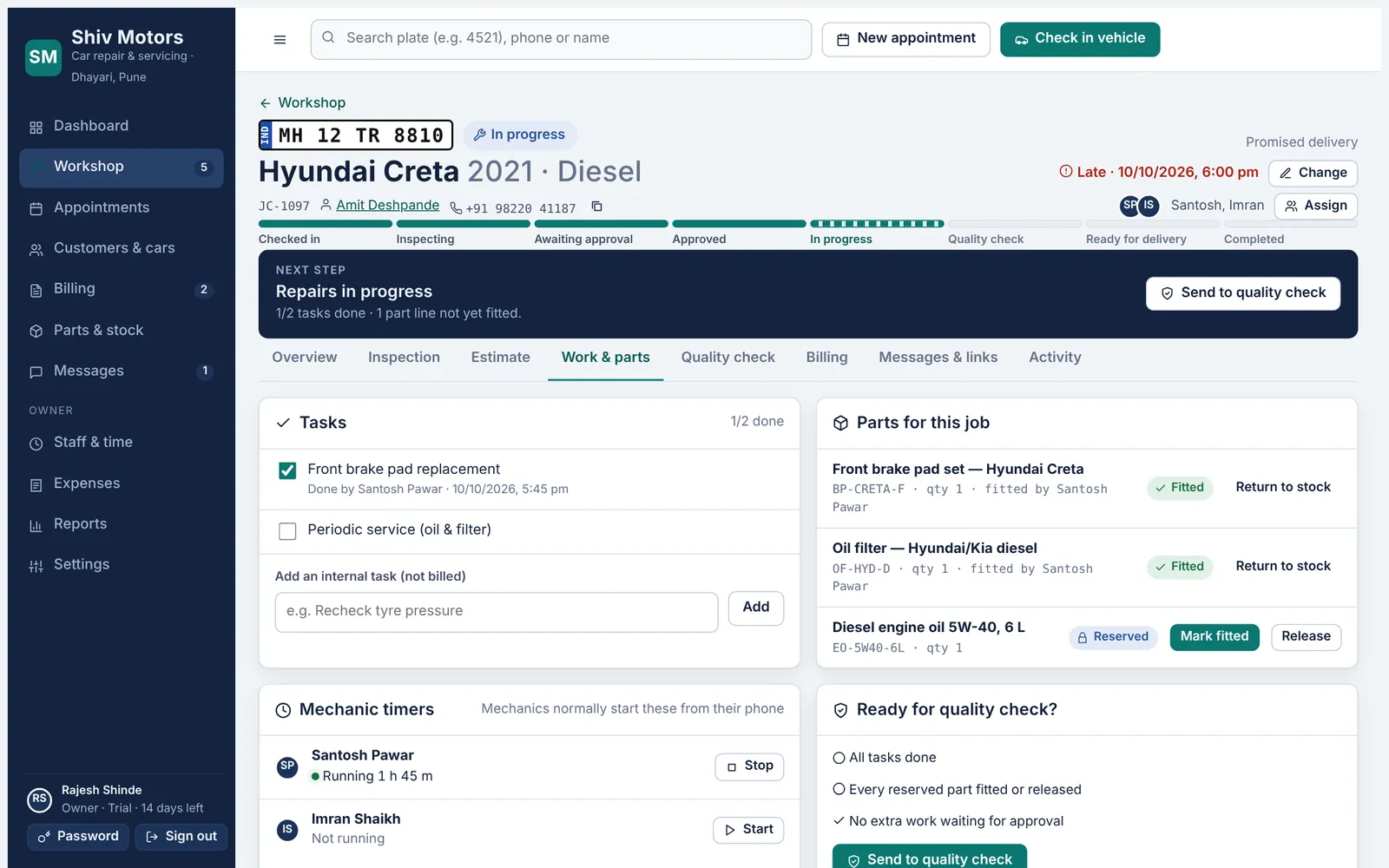Open Appointments in sidebar
The width and height of the screenshot is (1389, 868).
click(x=122, y=207)
